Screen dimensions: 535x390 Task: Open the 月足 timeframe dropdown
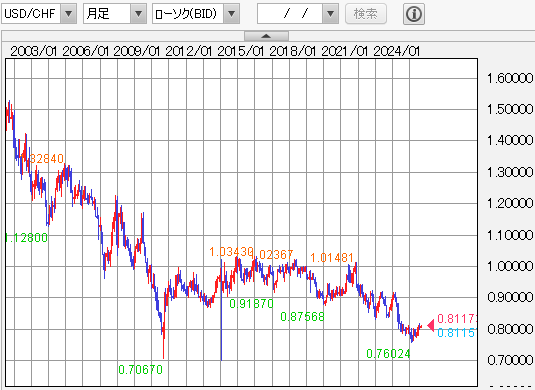(115, 14)
